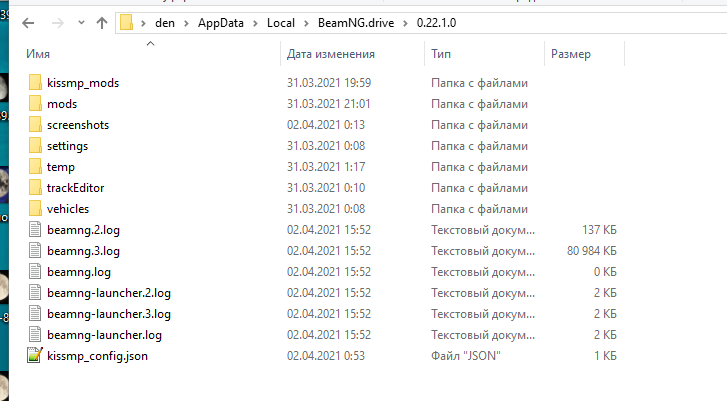Select beamng.3.log file icon
Viewport: 727px width, 401px height.
coord(35,250)
